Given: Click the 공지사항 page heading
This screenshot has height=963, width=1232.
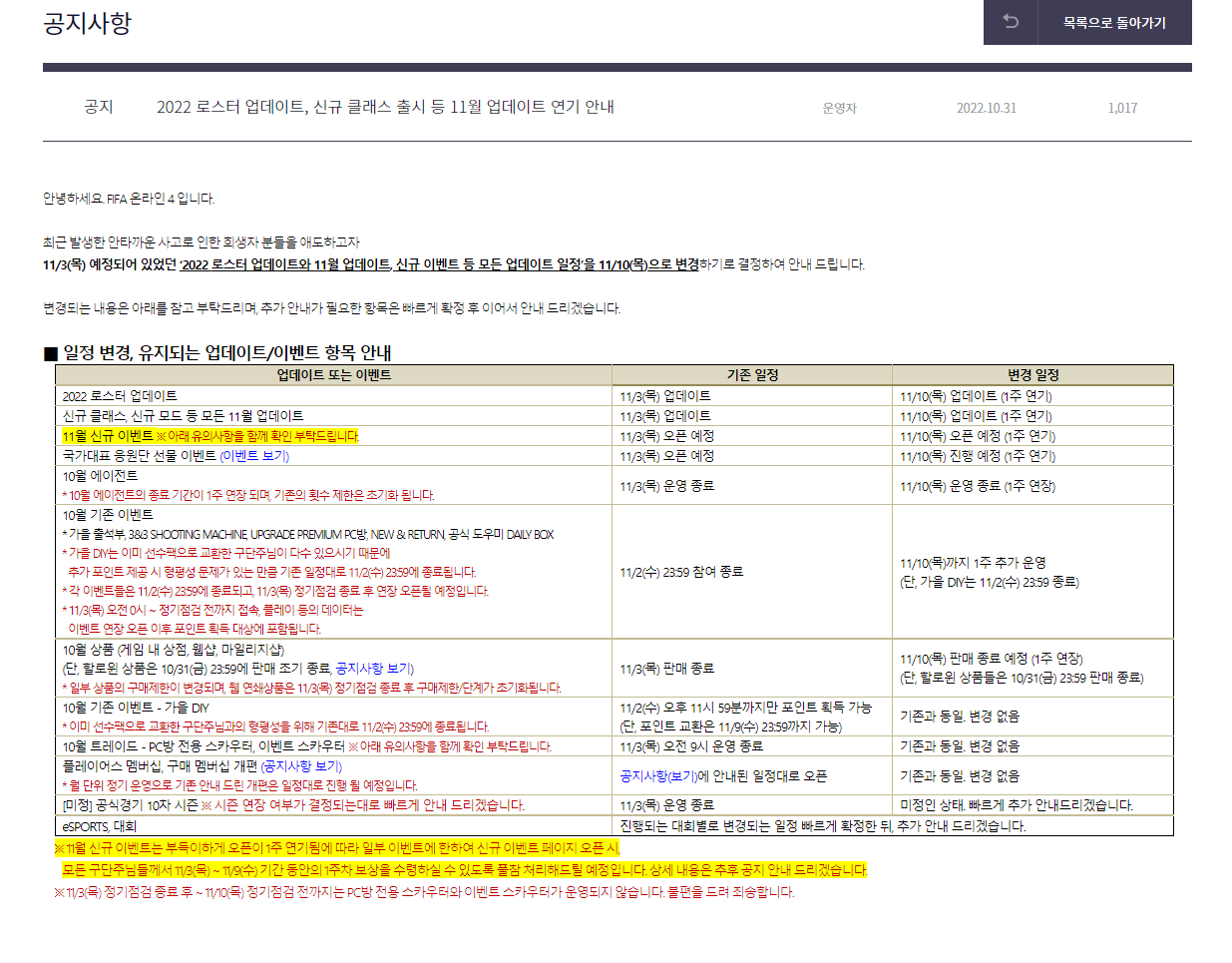Looking at the screenshot, I should click(x=87, y=23).
